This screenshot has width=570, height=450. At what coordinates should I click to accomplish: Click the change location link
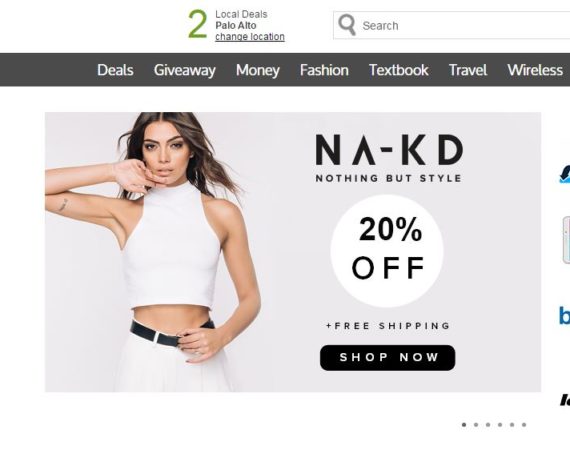click(x=250, y=37)
